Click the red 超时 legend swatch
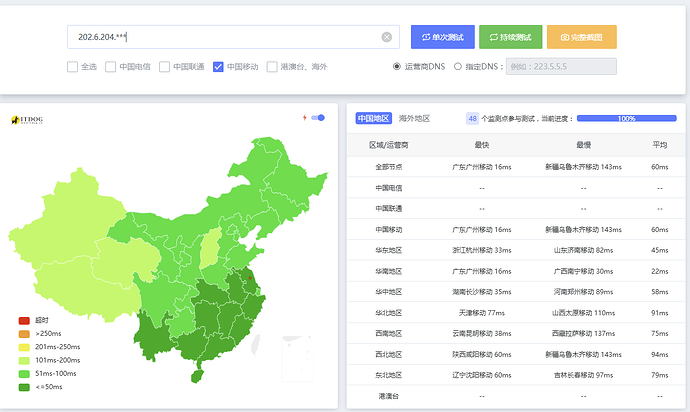The width and height of the screenshot is (690, 412). [x=24, y=320]
